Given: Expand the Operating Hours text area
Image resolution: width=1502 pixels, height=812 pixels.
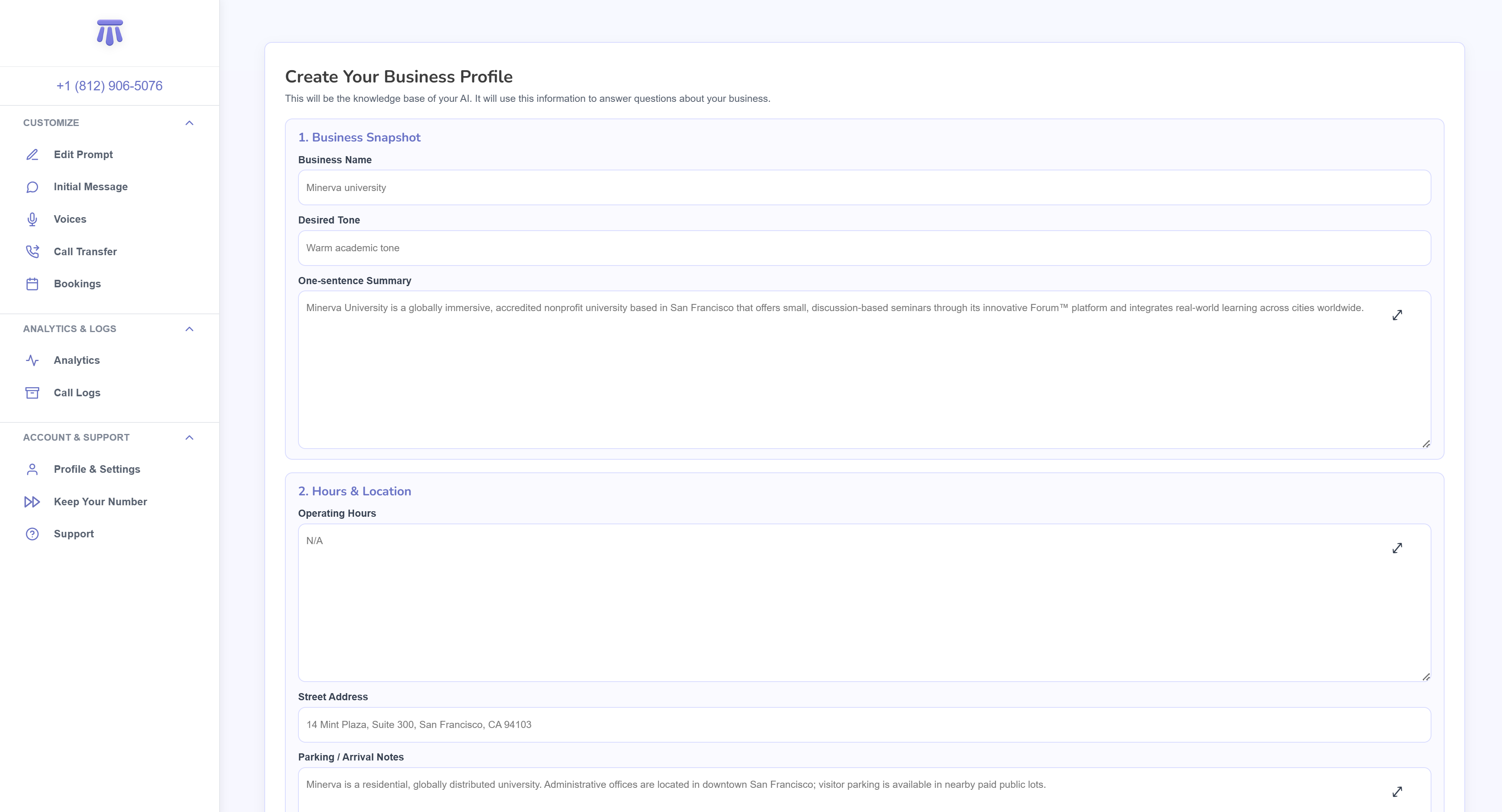Looking at the screenshot, I should [1397, 548].
